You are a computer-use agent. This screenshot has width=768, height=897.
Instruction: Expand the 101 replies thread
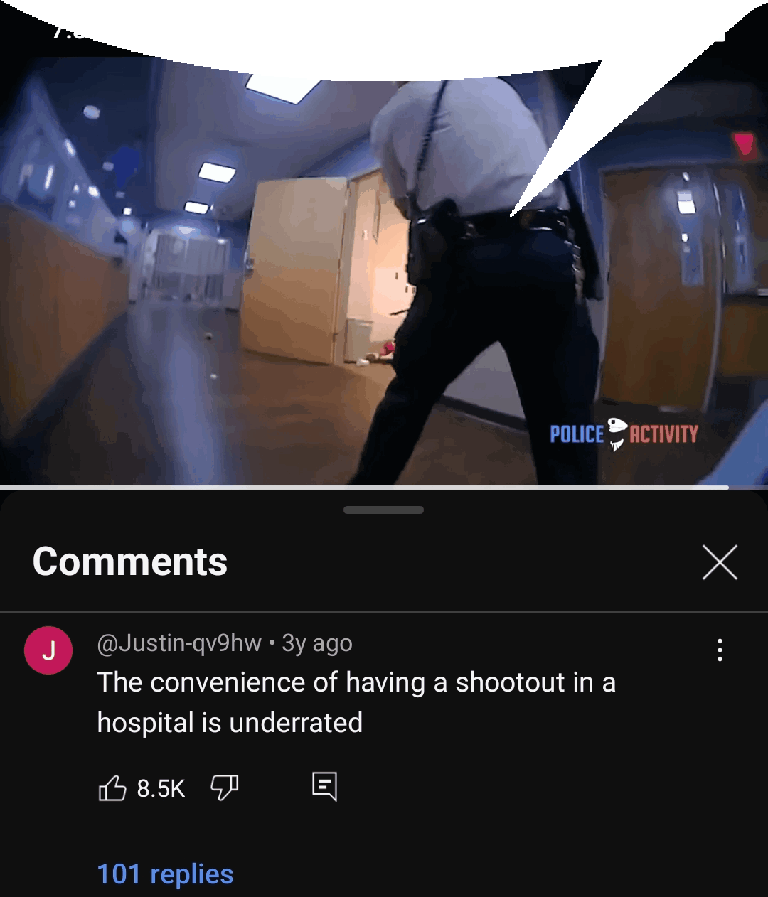(x=165, y=874)
